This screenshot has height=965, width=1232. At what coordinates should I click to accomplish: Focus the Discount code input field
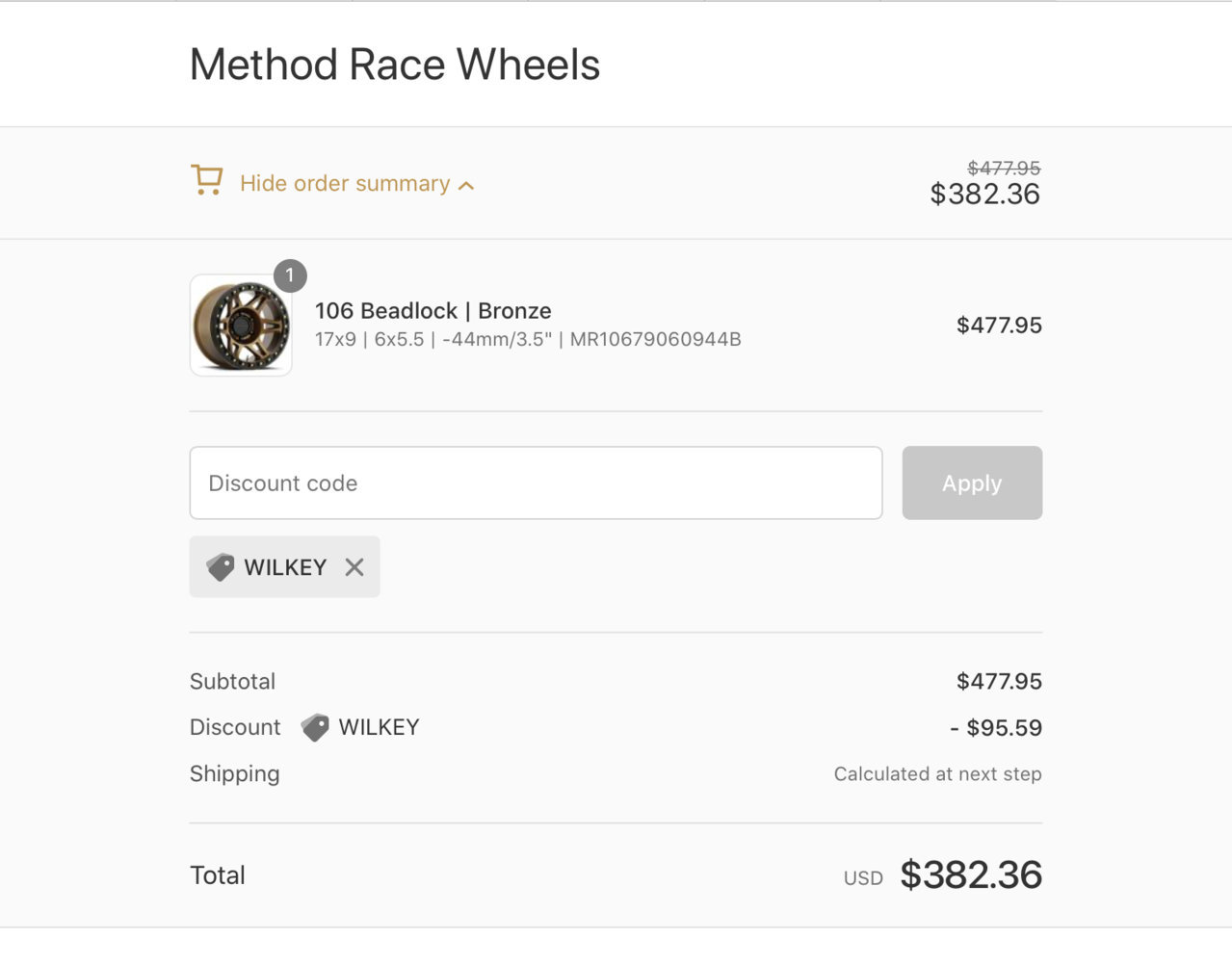(536, 482)
